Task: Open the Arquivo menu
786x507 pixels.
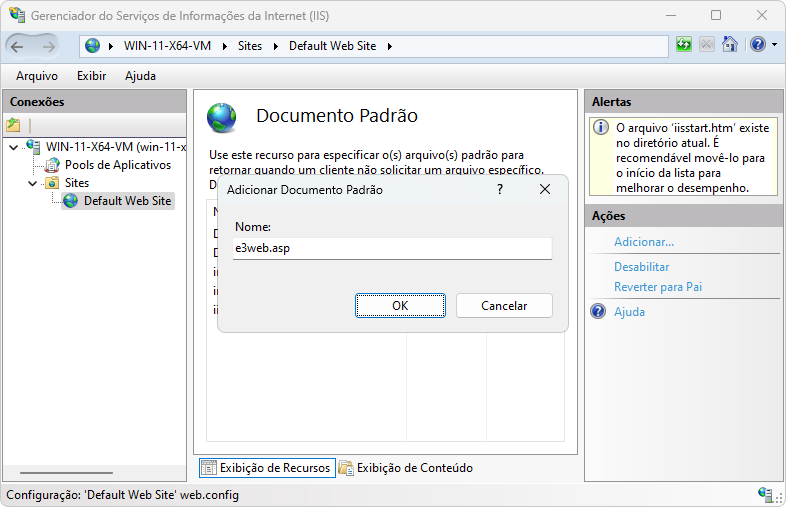Action: point(37,76)
